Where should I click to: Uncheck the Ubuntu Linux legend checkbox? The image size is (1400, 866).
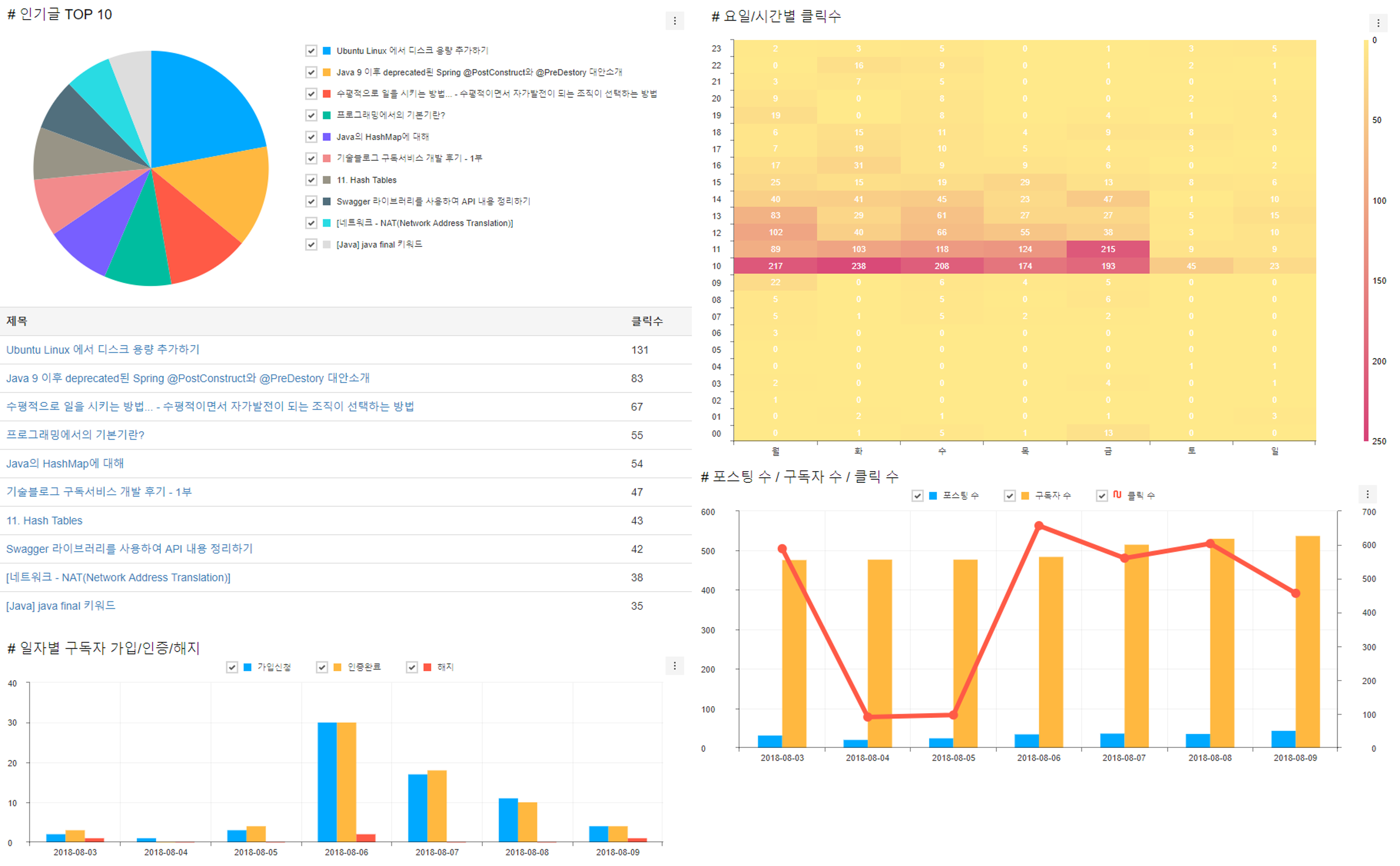point(311,51)
